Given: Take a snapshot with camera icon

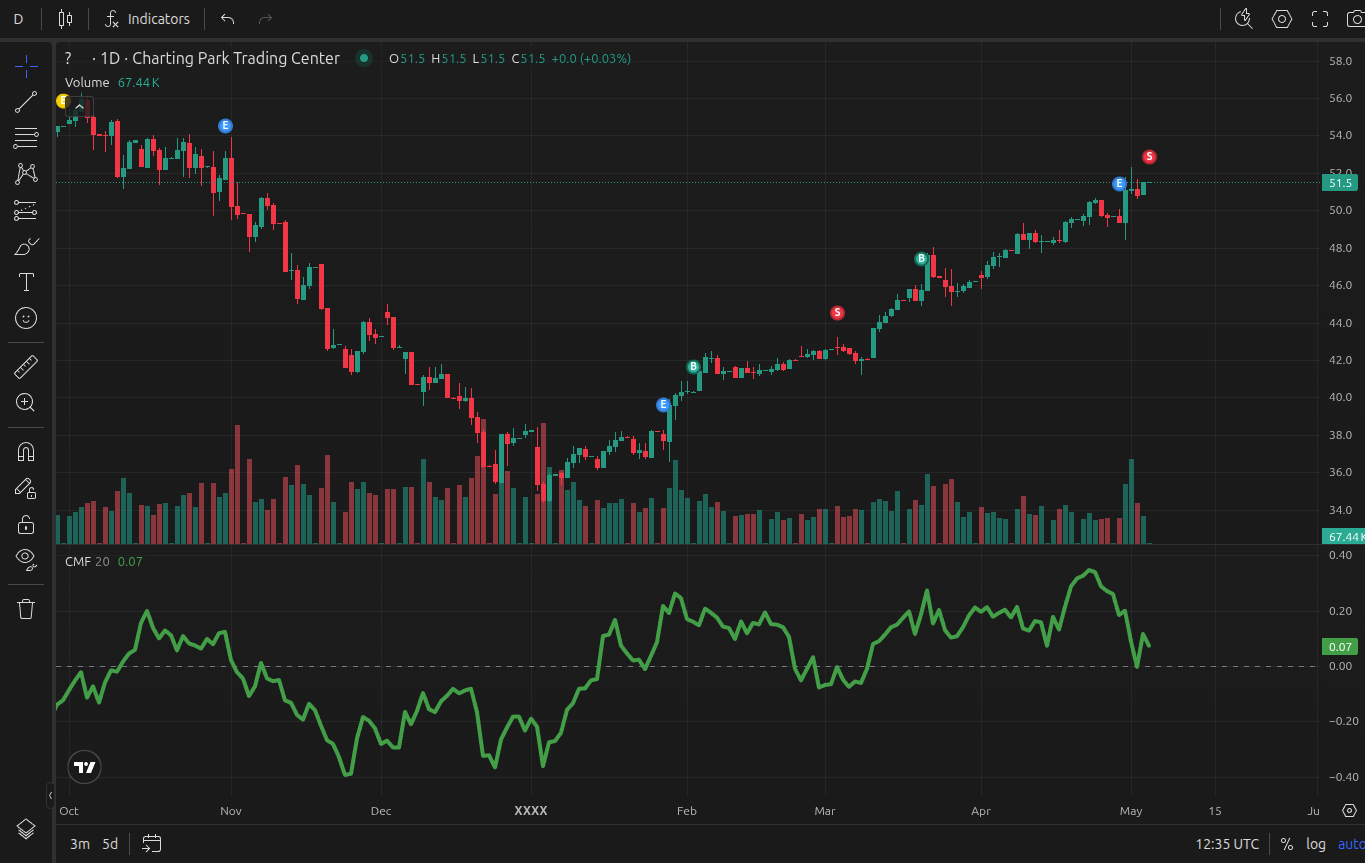Looking at the screenshot, I should (1355, 19).
